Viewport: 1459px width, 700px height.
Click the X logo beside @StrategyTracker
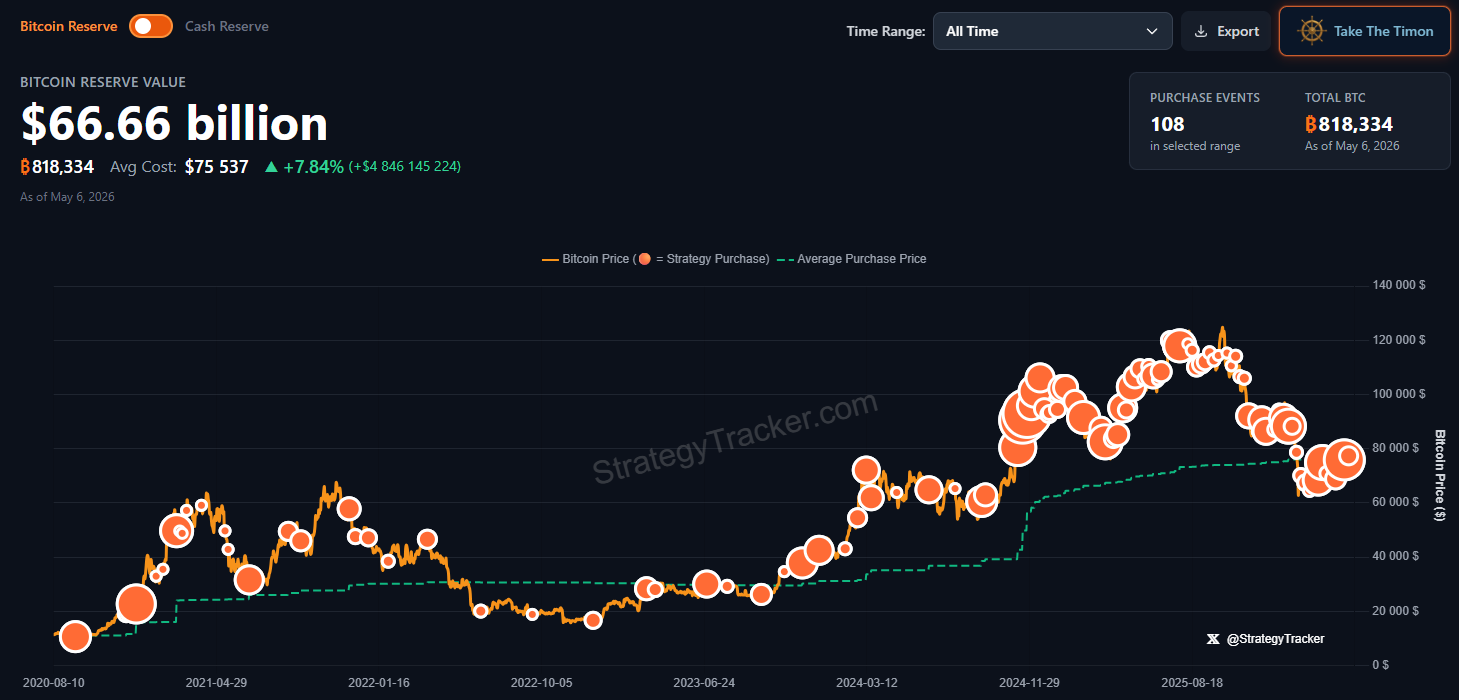pyautogui.click(x=1213, y=639)
